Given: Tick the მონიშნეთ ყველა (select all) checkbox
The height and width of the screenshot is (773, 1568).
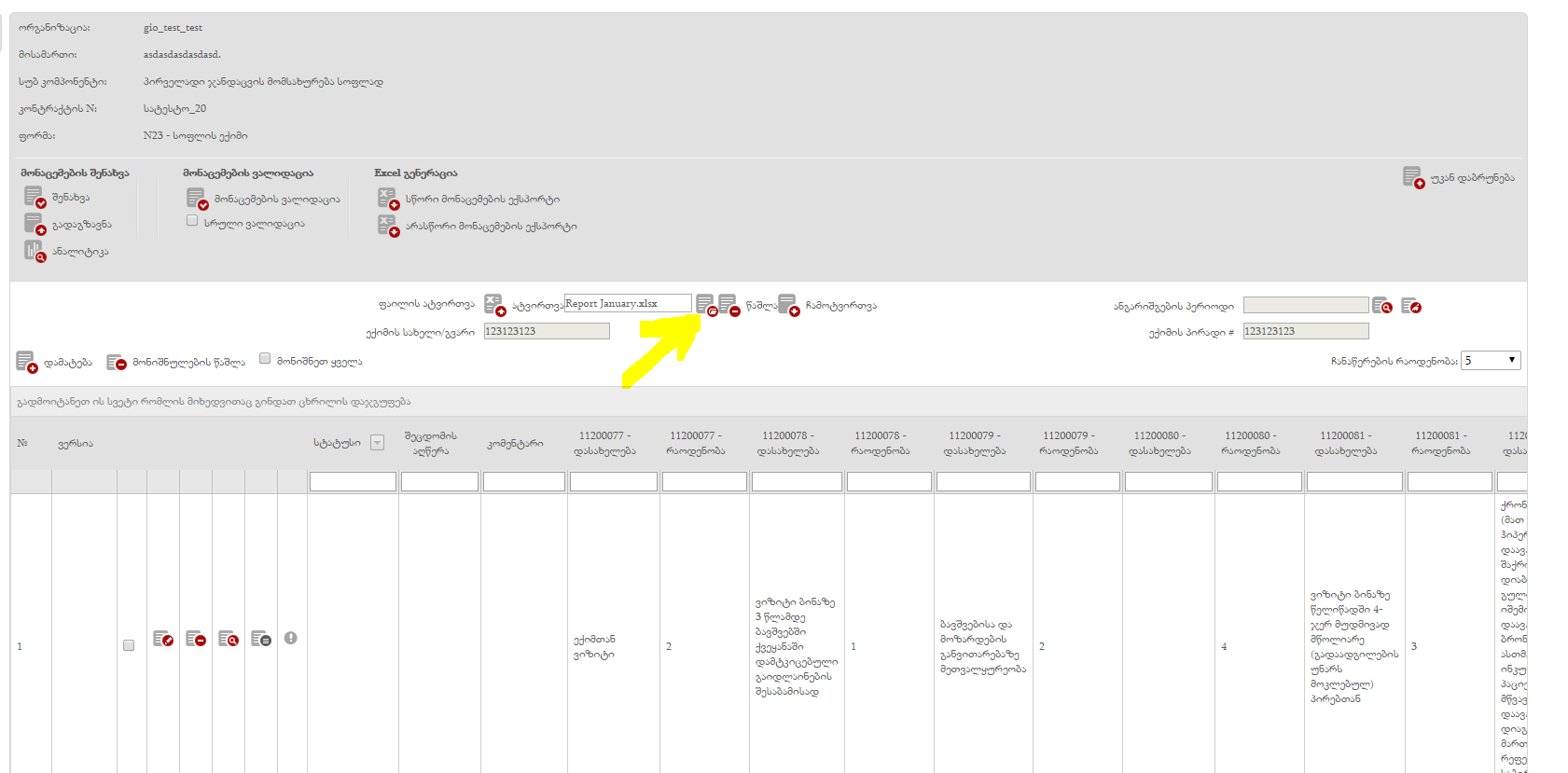Looking at the screenshot, I should (265, 359).
